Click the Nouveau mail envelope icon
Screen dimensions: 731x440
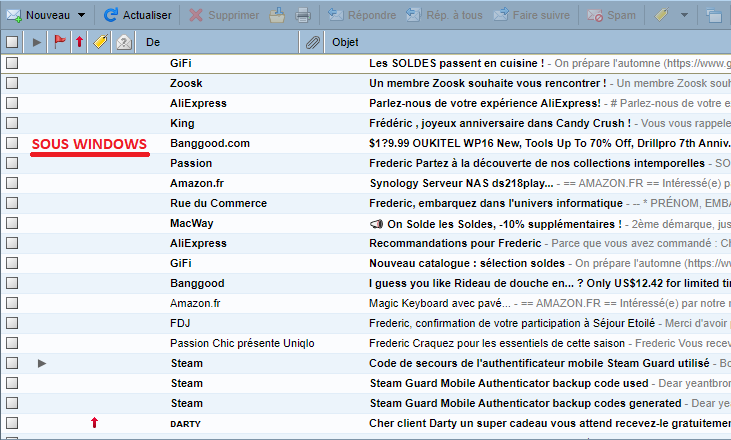point(14,15)
